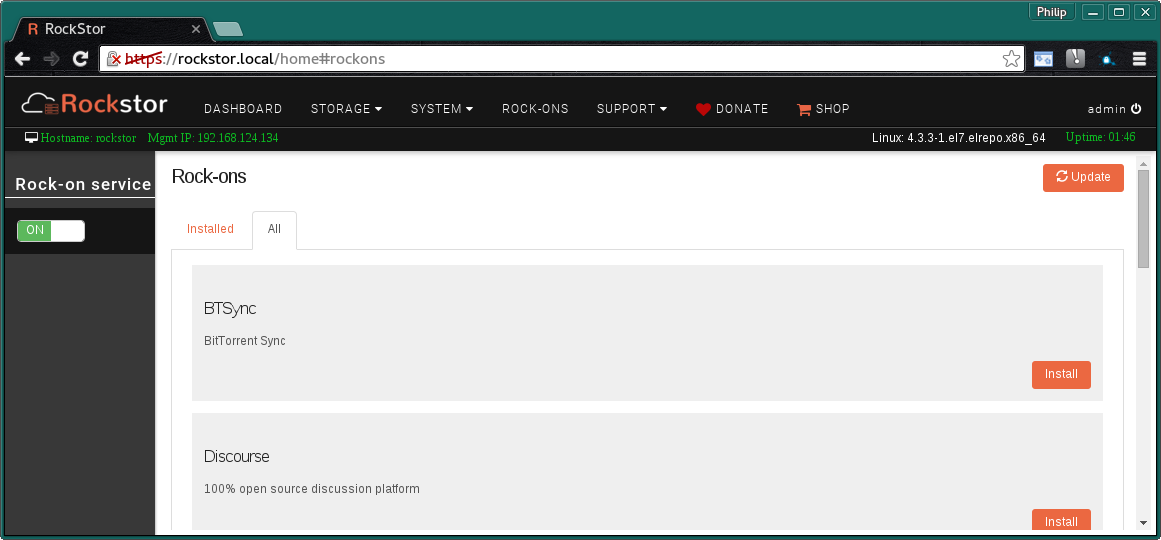The image size is (1161, 540).
Task: Expand the SUPPORT dropdown menu
Action: pyautogui.click(x=632, y=109)
